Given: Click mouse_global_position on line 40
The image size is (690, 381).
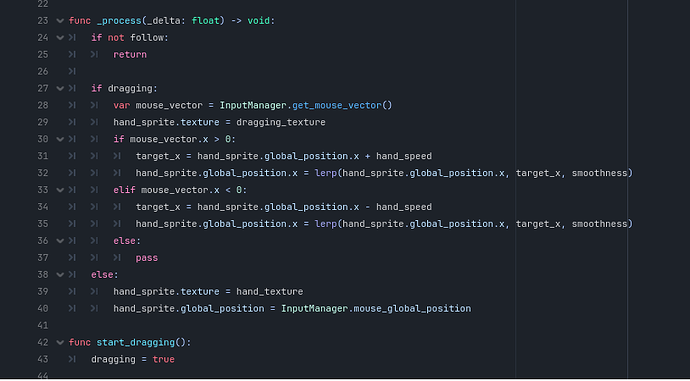Looking at the screenshot, I should pos(412,308).
